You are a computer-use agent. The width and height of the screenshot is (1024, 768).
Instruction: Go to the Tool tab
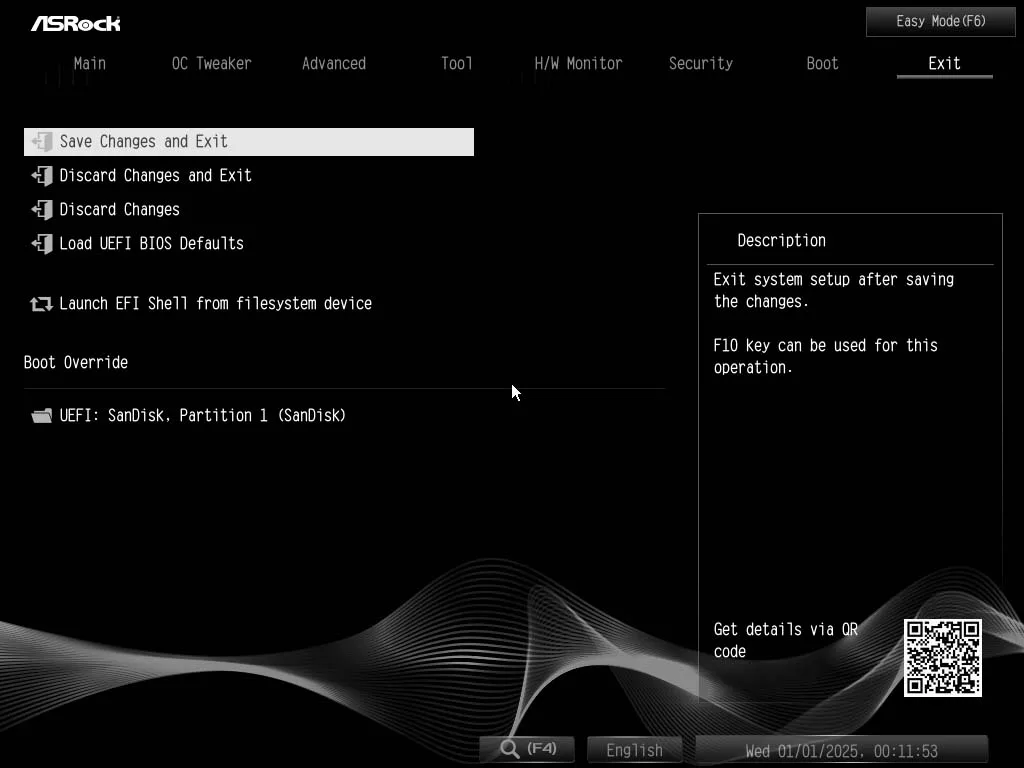click(456, 63)
